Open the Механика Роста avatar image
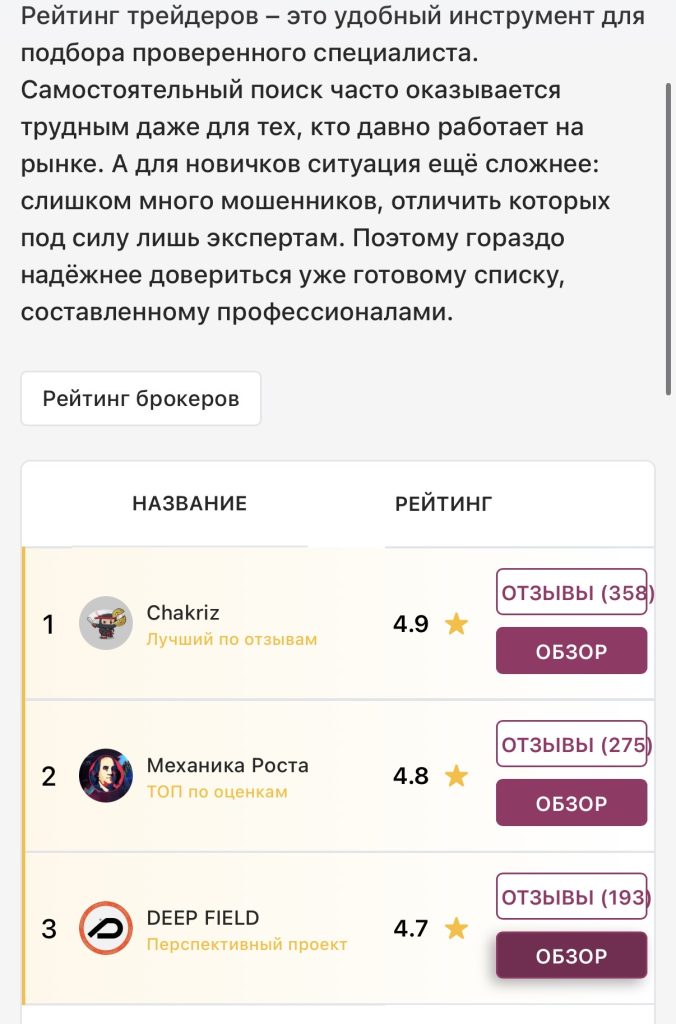Viewport: 676px width, 1024px height. (106, 775)
